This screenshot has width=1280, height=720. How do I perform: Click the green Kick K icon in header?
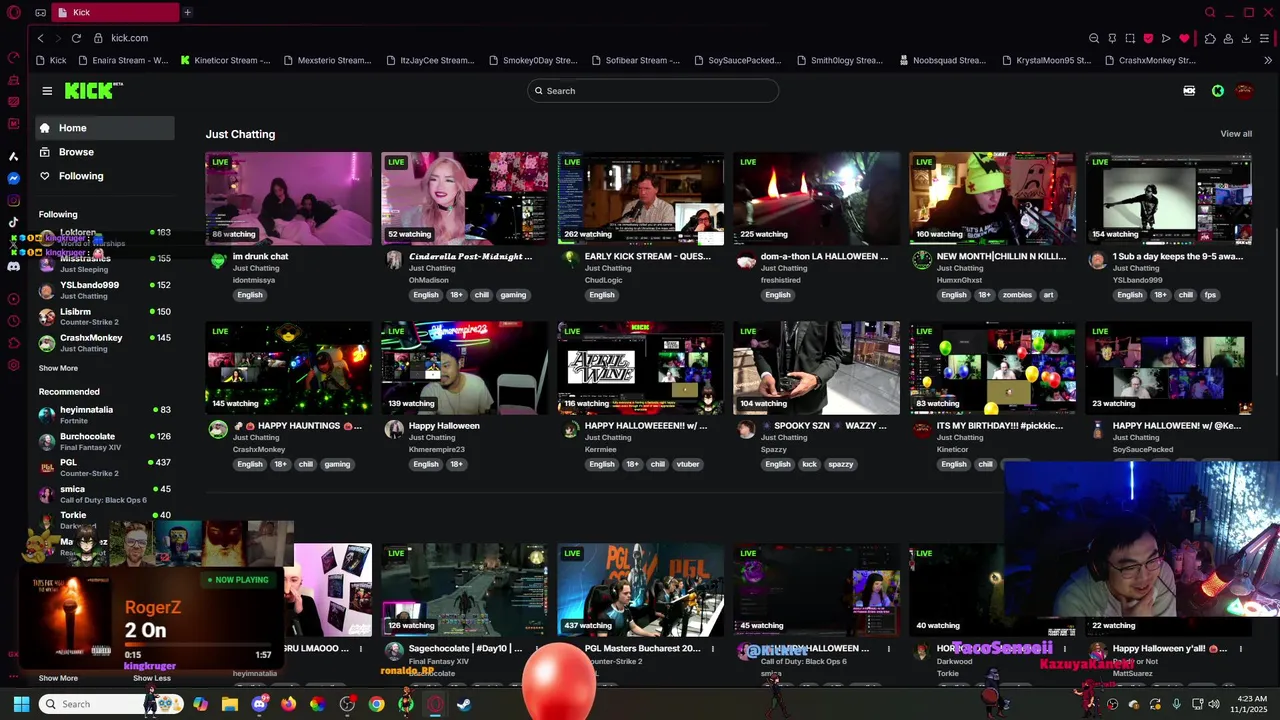(1218, 91)
